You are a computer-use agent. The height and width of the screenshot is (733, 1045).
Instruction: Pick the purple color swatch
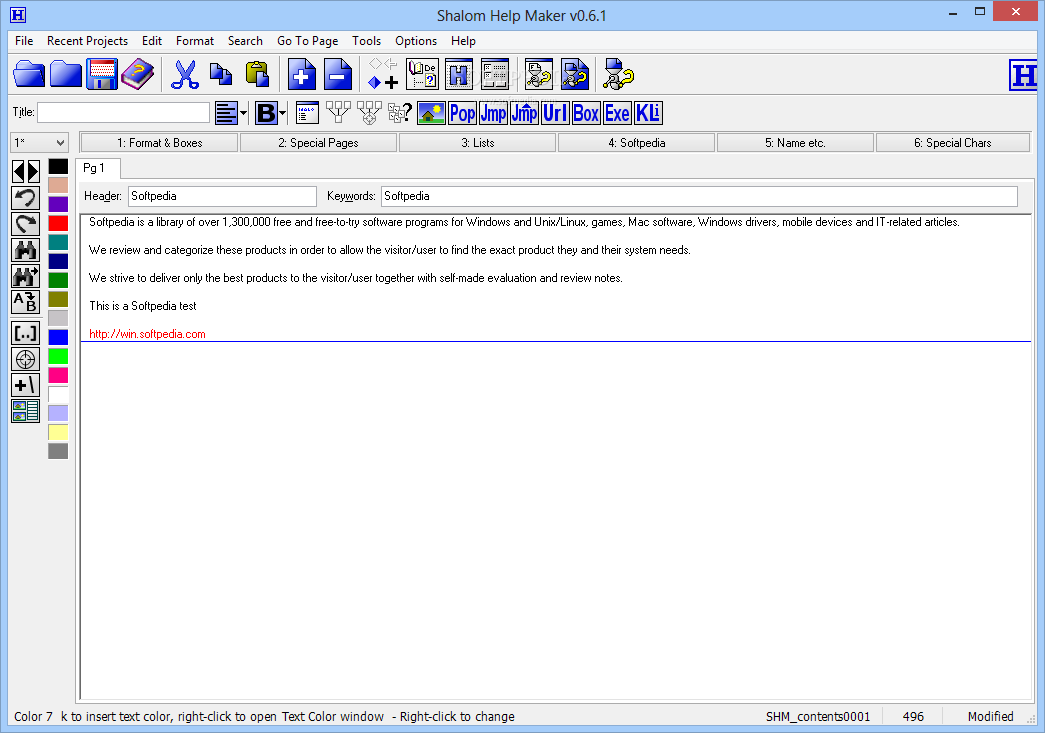(x=58, y=204)
